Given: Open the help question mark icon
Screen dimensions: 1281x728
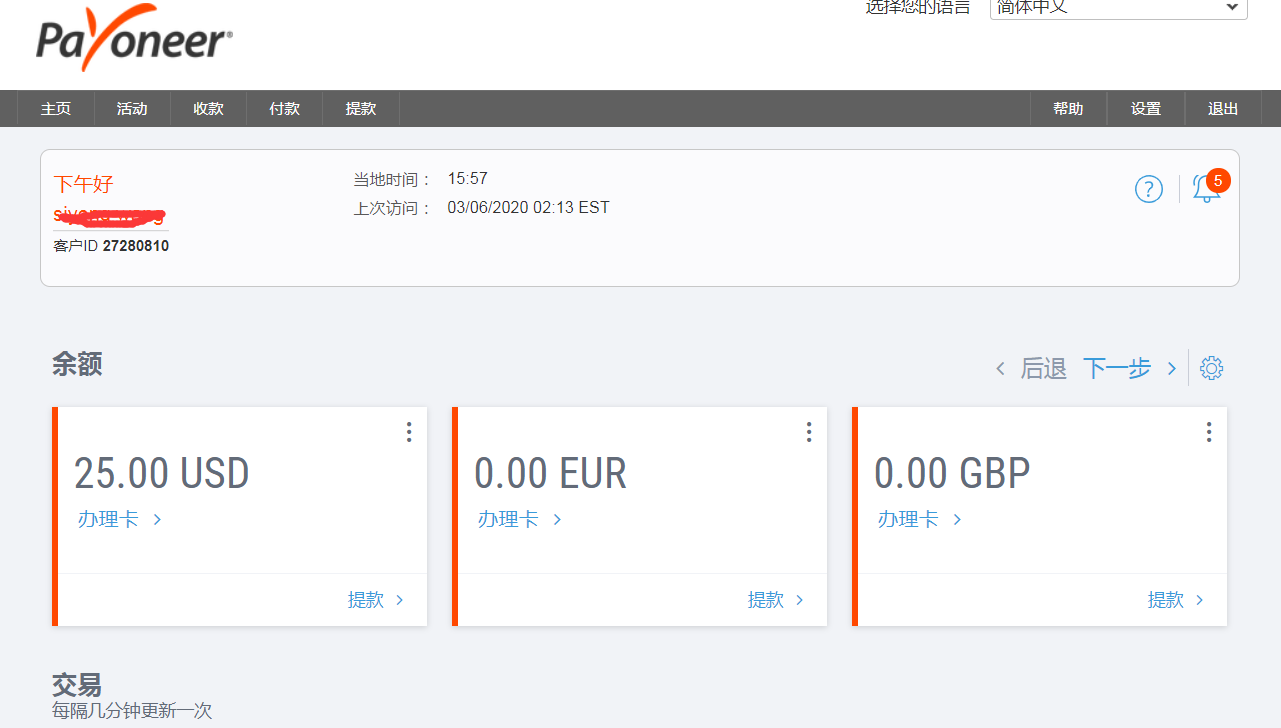Looking at the screenshot, I should point(1149,189).
